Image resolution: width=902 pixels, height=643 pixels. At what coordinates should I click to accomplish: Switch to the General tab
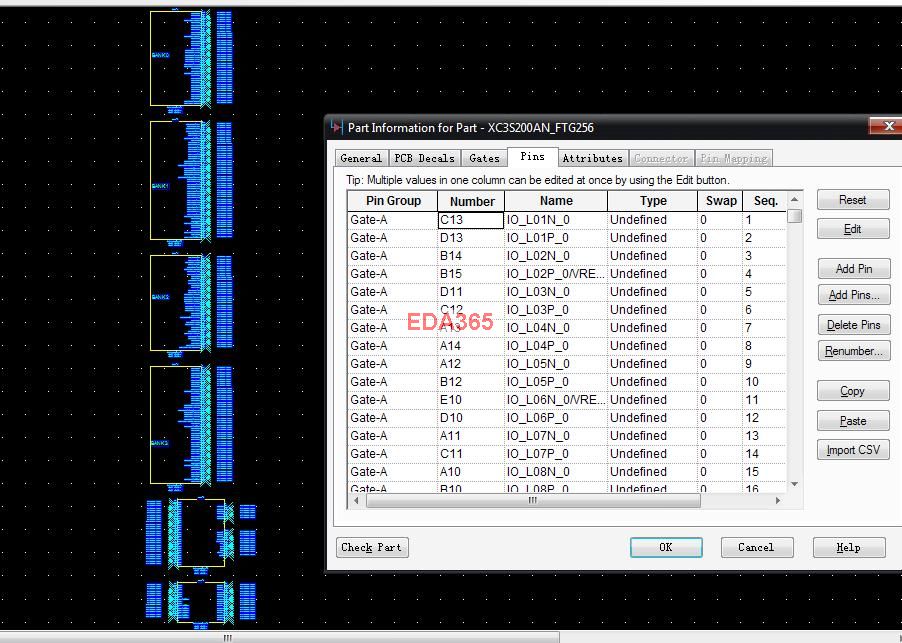click(361, 158)
